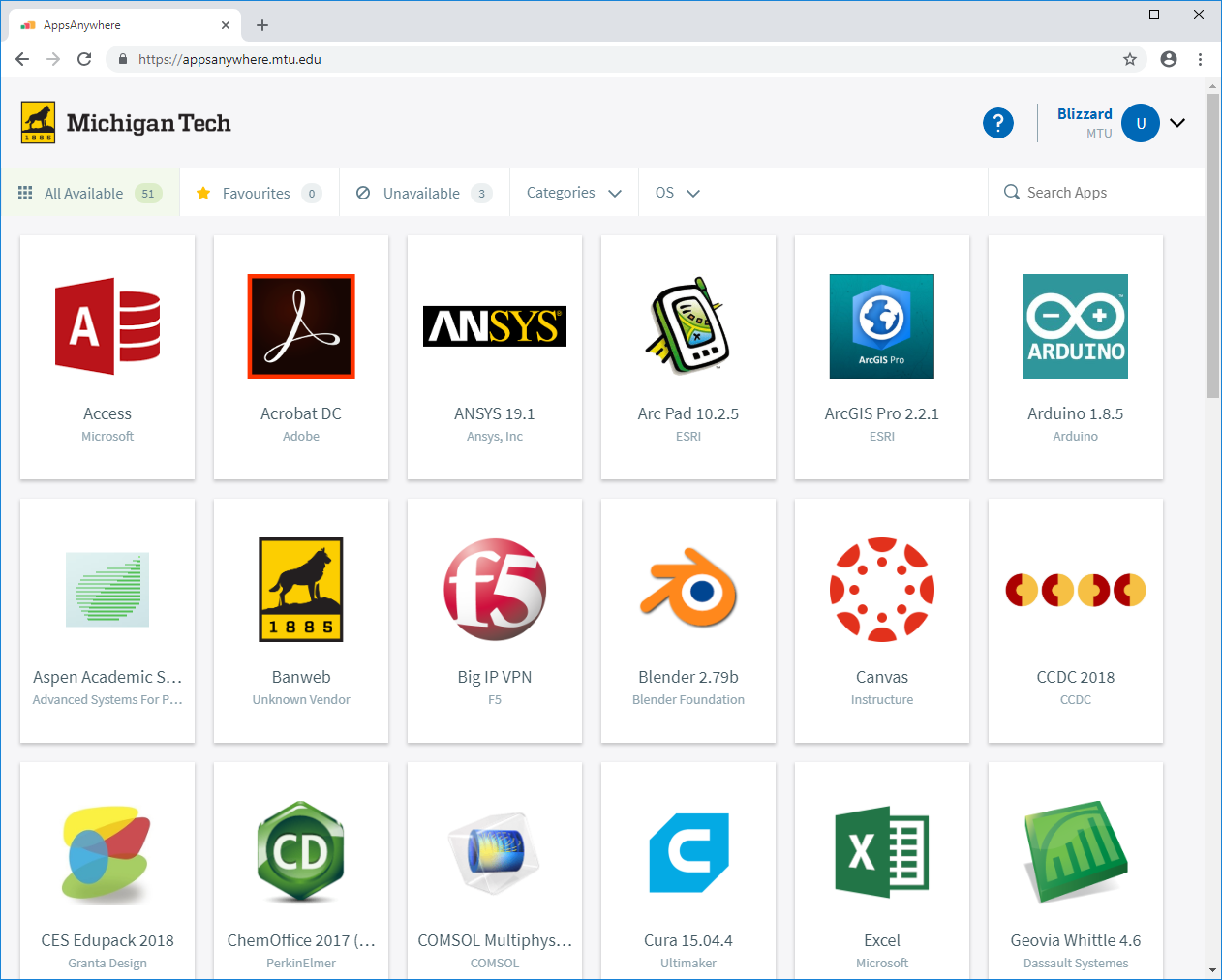Open the Excel app icon
This screenshot has height=980, width=1222.
point(882,853)
